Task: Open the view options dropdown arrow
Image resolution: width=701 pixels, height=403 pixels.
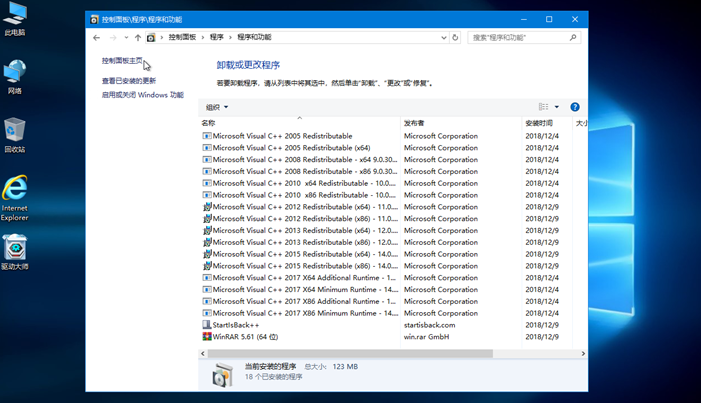Action: coord(557,107)
